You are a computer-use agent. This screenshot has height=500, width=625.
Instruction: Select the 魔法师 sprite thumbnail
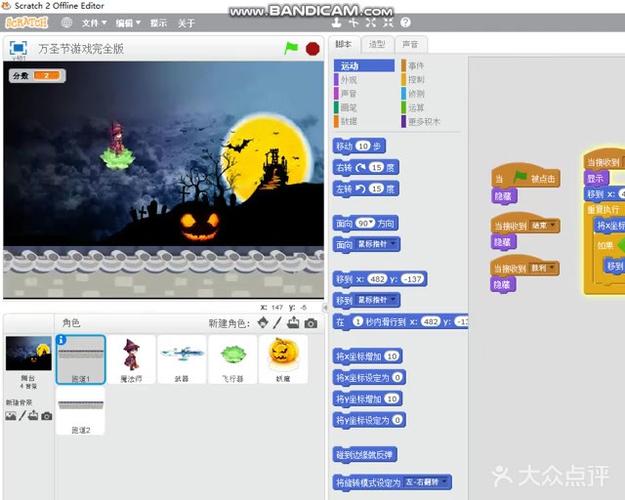132,360
